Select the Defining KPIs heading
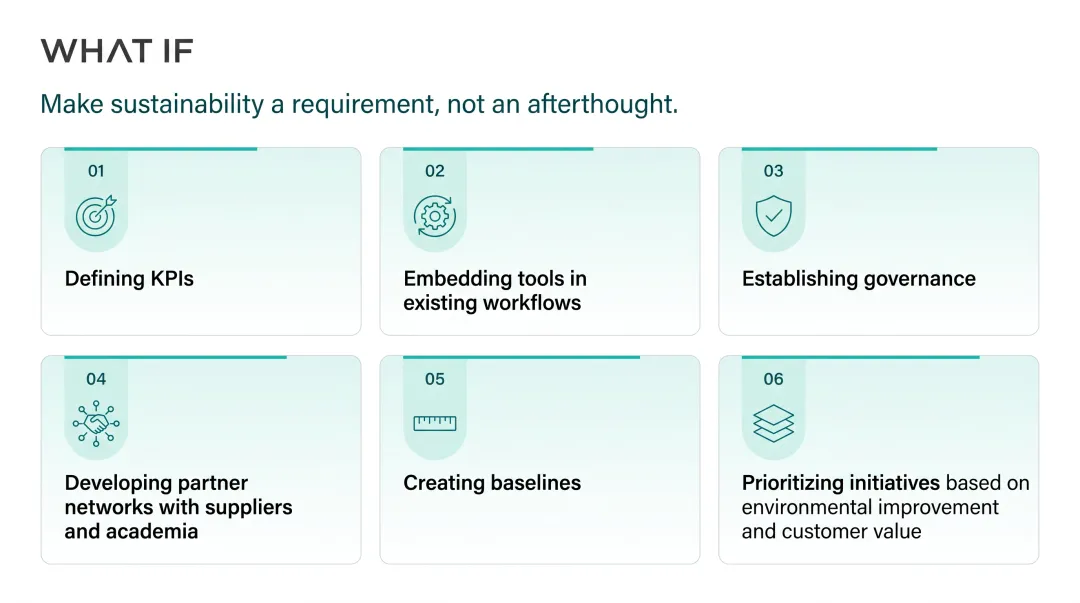Image resolution: width=1080 pixels, height=603 pixels. [x=129, y=278]
